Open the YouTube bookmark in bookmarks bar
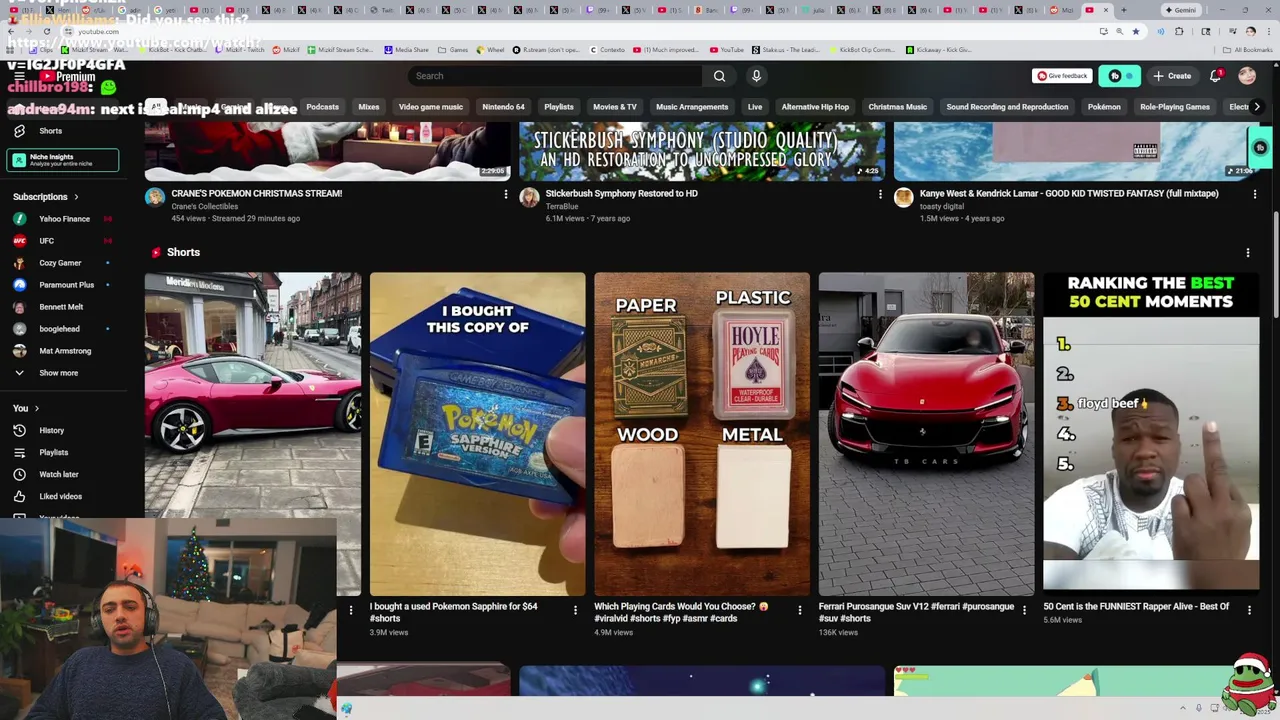The image size is (1280, 720). [727, 50]
